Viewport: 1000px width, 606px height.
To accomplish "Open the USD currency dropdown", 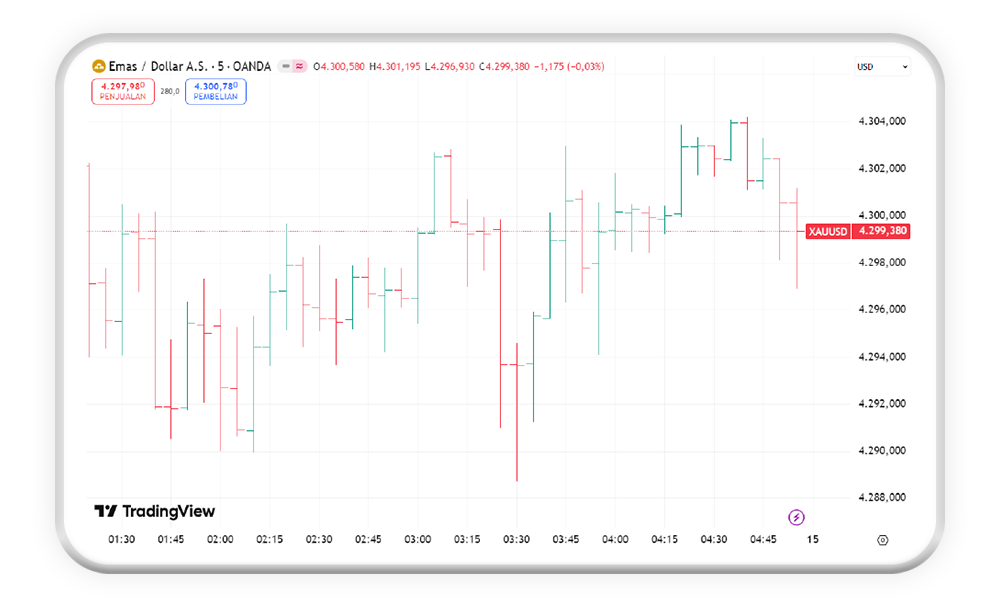I will [x=883, y=67].
